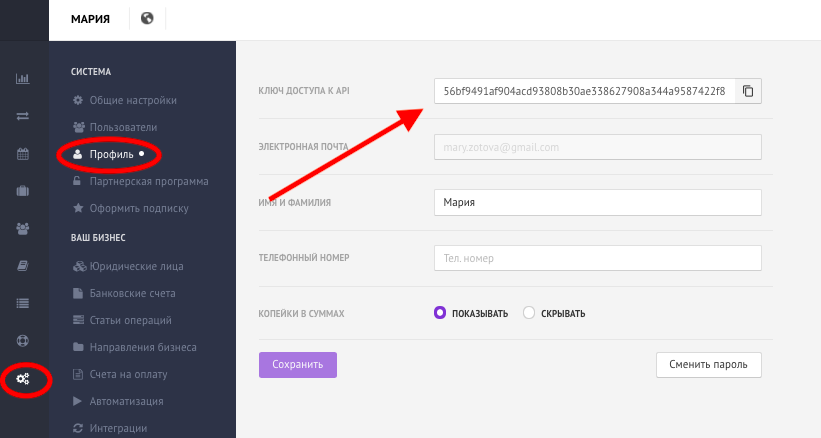Open the bar chart analytics sidebar icon

coord(23,78)
